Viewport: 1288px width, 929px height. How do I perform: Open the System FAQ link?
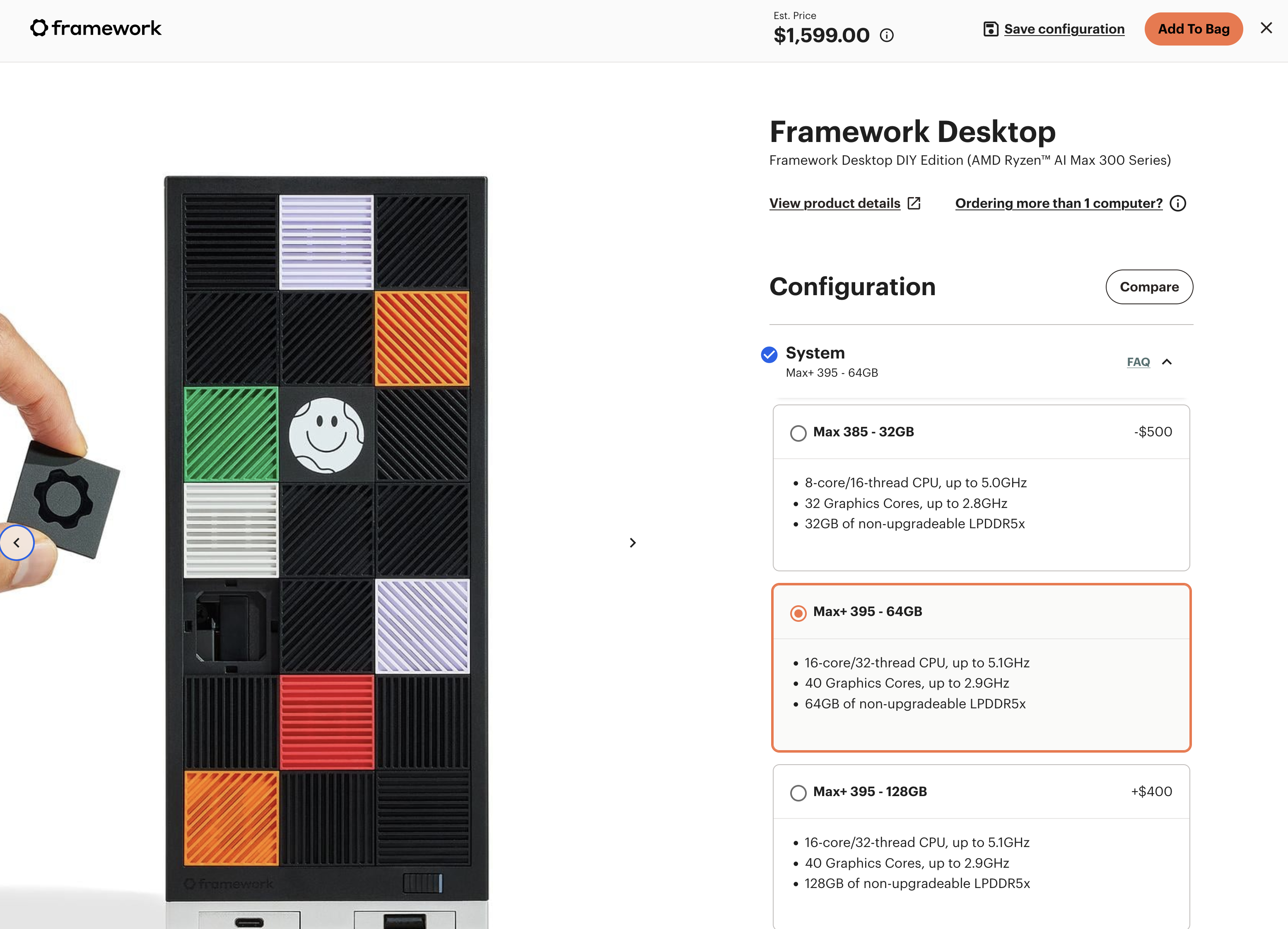[x=1138, y=362]
